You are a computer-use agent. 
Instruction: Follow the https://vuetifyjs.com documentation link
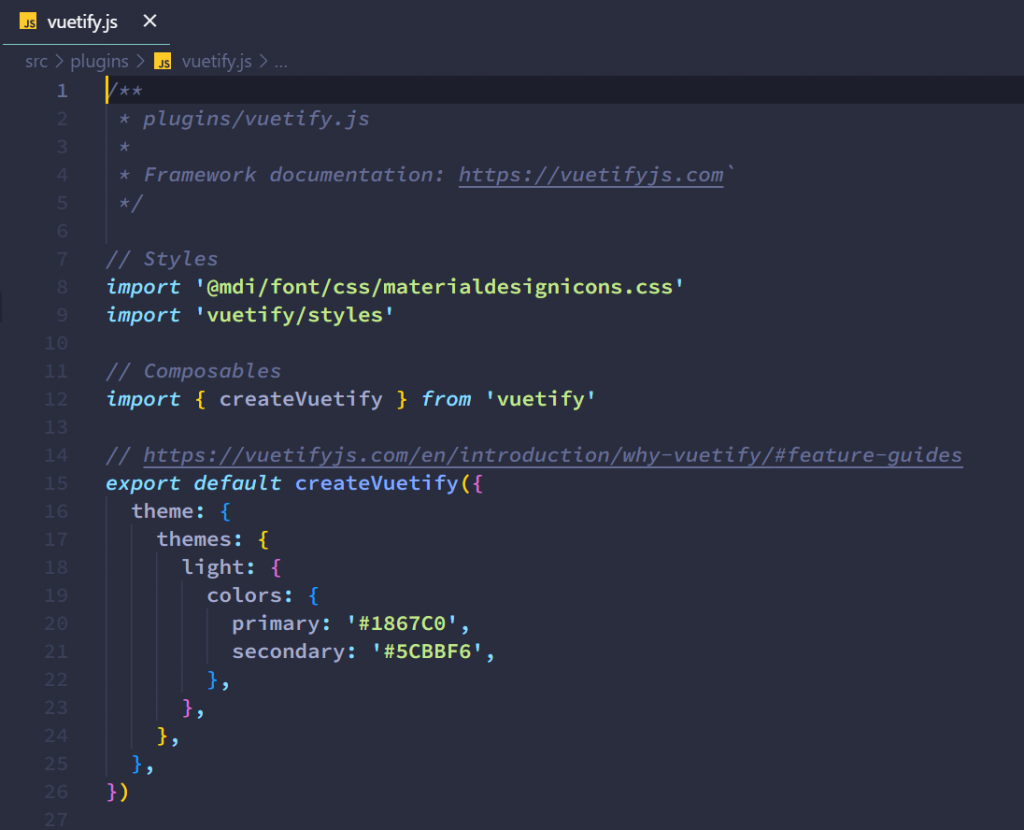[591, 175]
